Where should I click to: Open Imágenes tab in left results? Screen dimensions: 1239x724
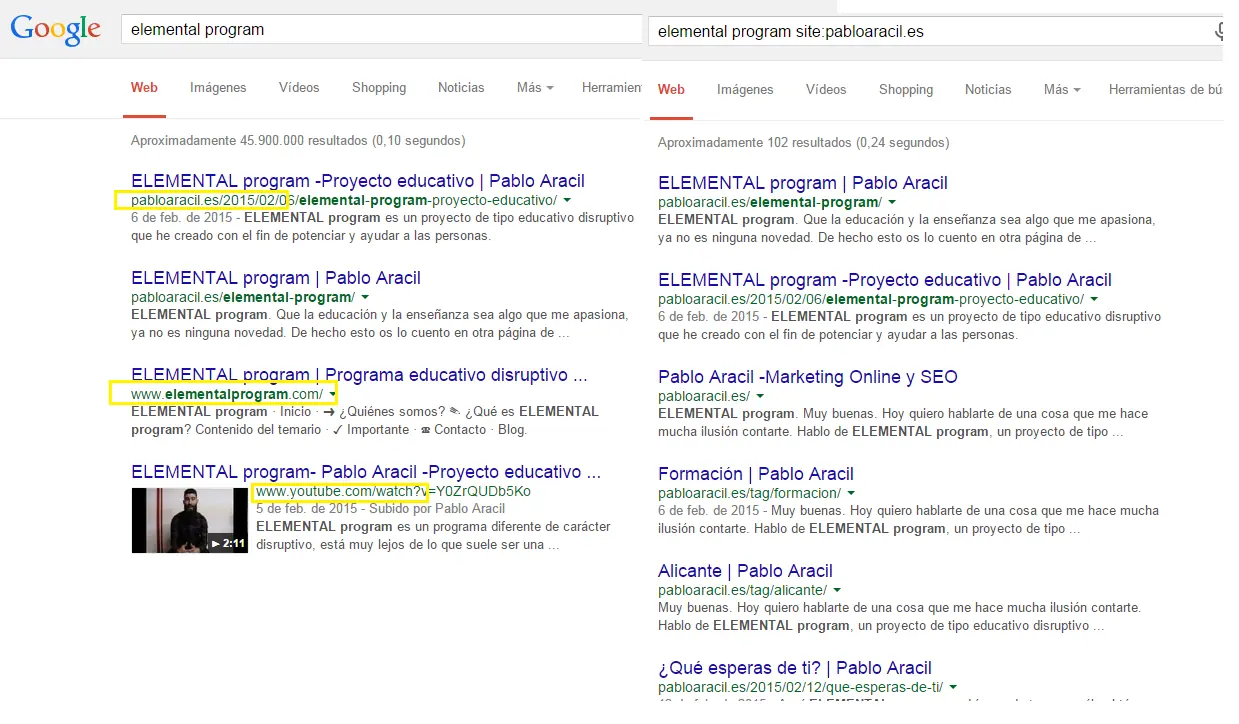point(218,88)
